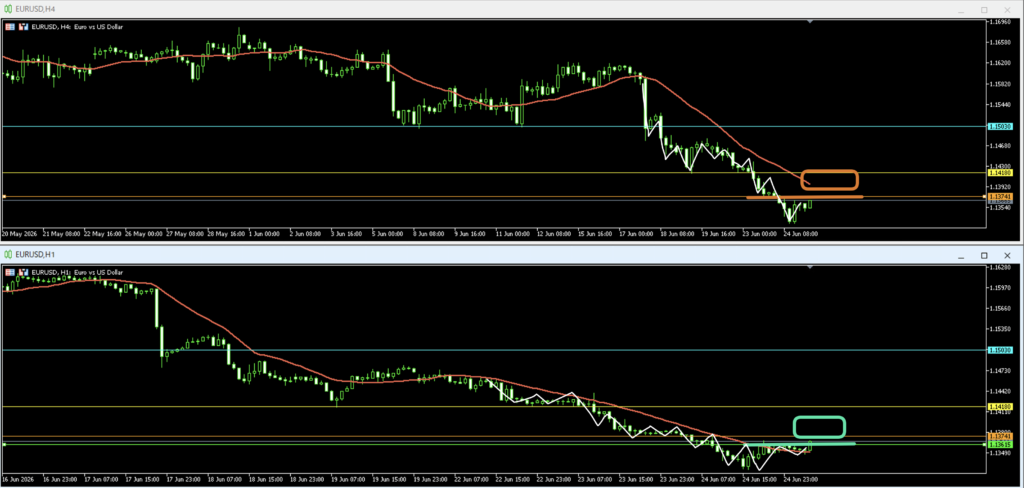Select yellow 1.14180 price label in H1 chart
The width and height of the screenshot is (1024, 488).
tap(1000, 407)
